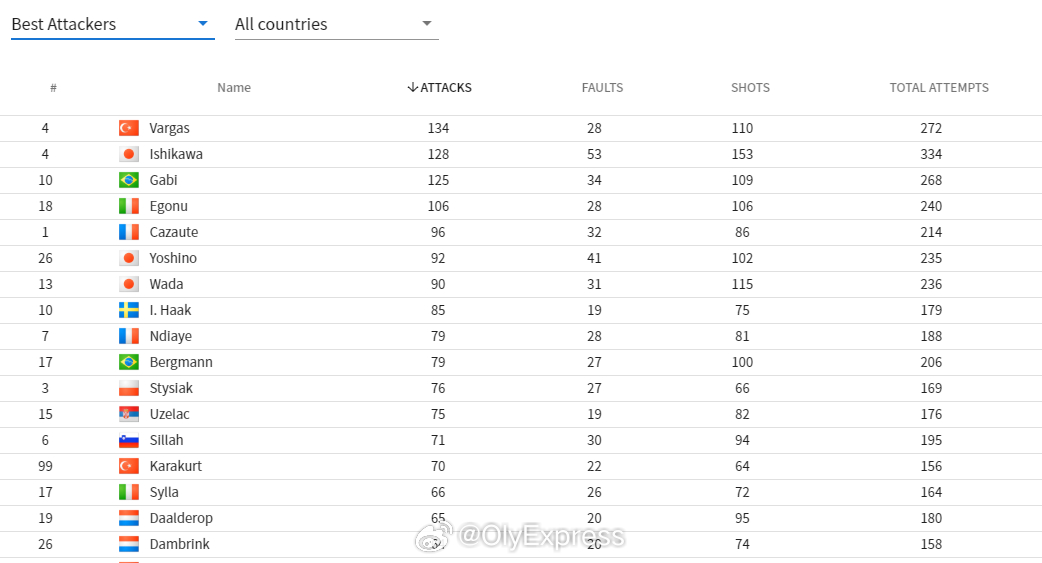Click the Sweden flag beside I. Haak
The image size is (1042, 563).
pyautogui.click(x=129, y=310)
